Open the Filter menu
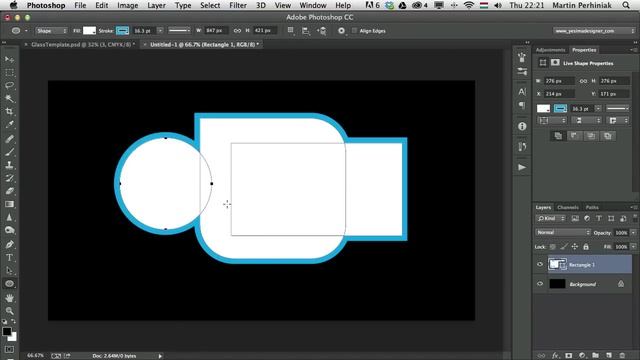The width and height of the screenshot is (640, 360). coord(238,5)
